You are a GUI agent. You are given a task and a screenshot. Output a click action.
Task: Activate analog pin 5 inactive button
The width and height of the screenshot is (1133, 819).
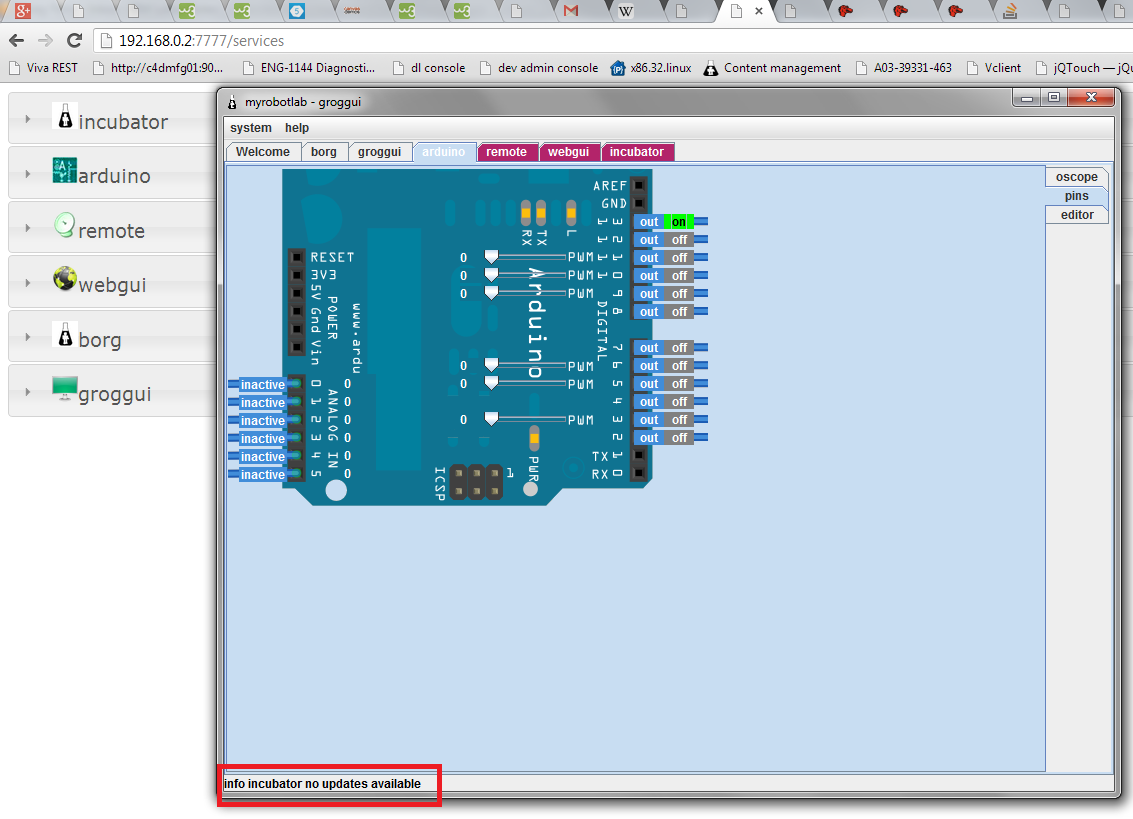(x=262, y=475)
